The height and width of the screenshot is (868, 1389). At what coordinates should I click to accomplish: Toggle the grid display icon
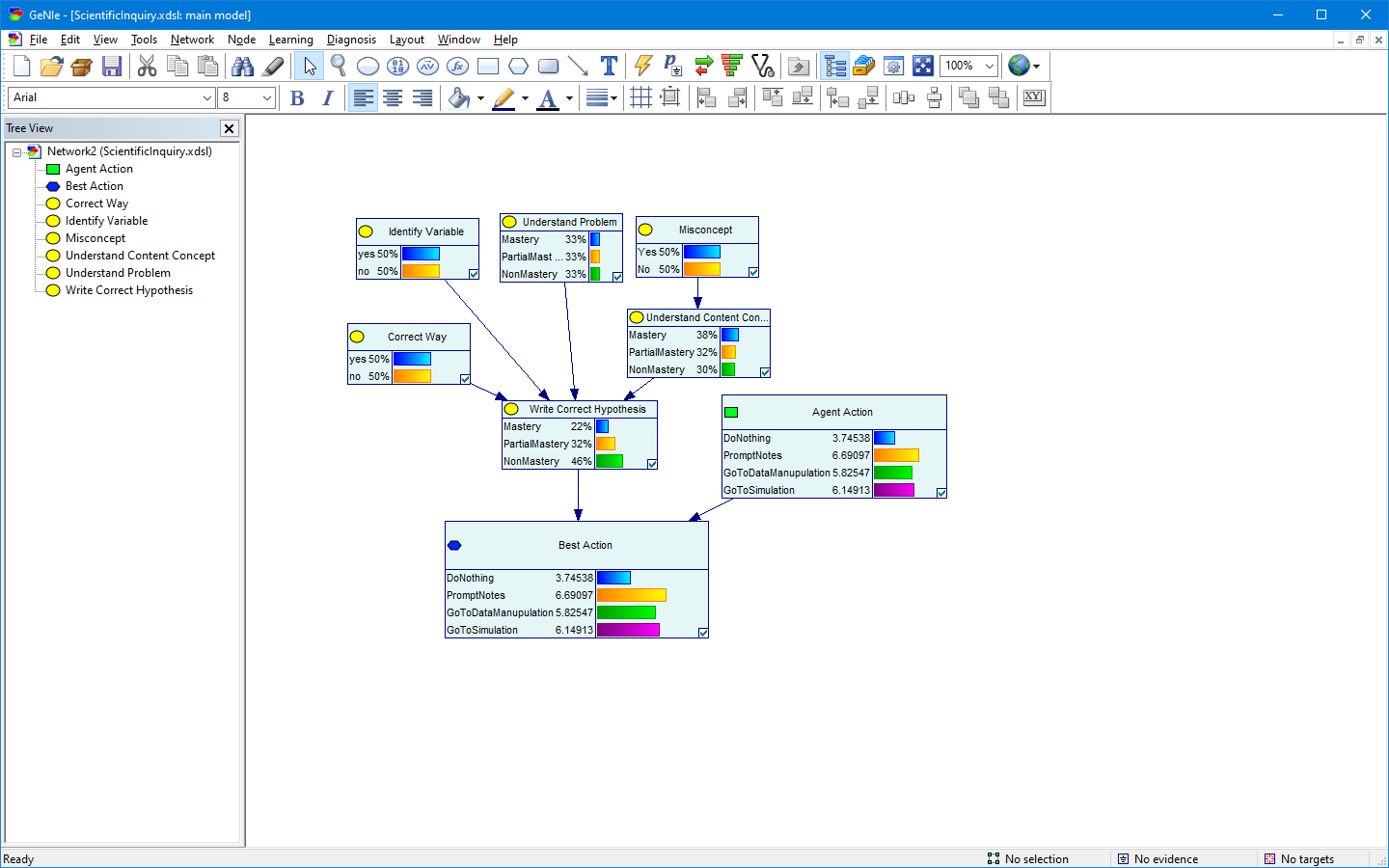click(640, 97)
